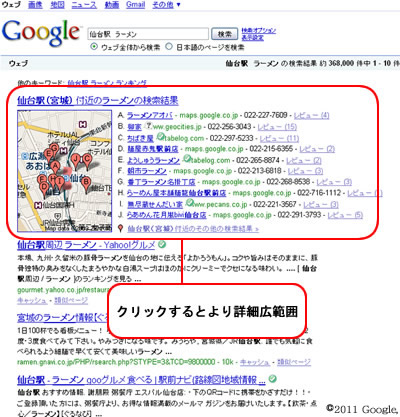The height and width of the screenshot is (417, 400).
Task: Click the Google logo
Action: [x=41, y=33]
